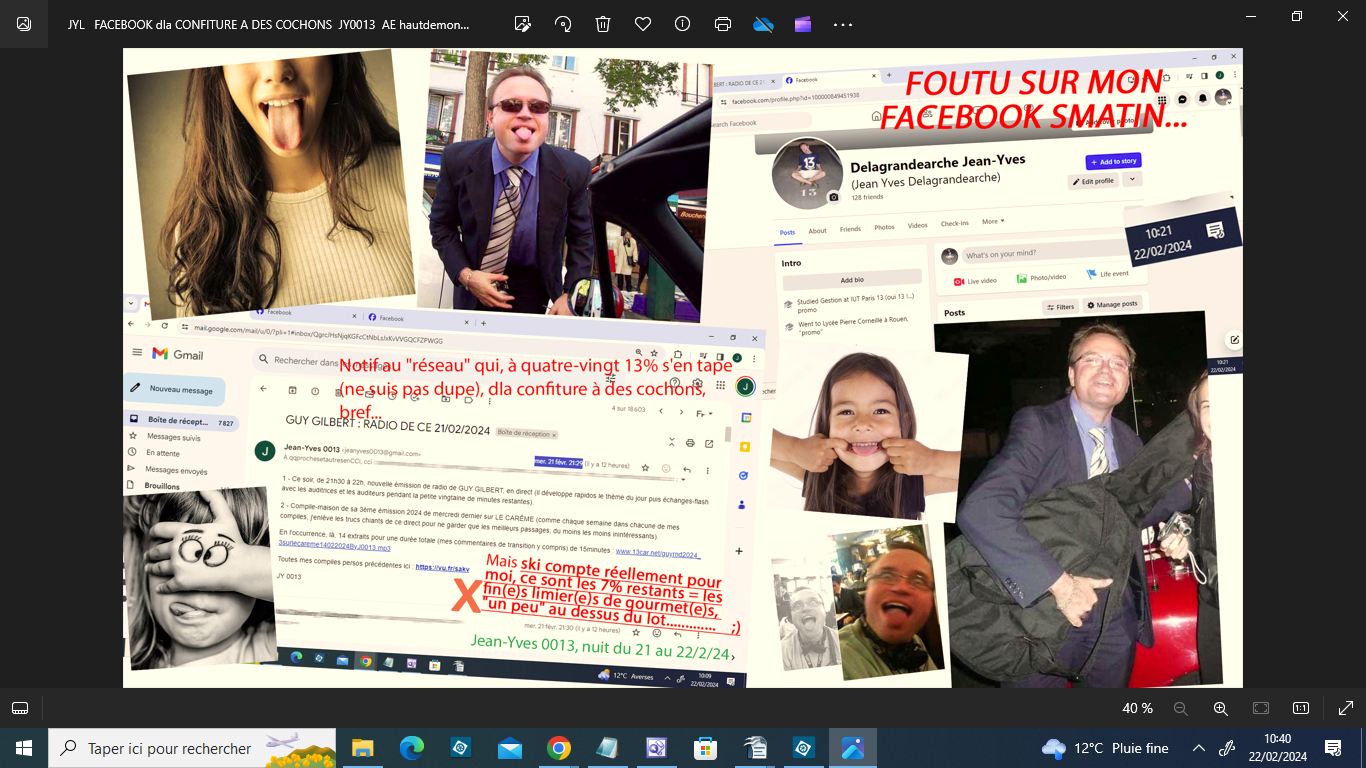
Task: Click the OneDrive cloud icon in toolbar
Action: point(763,24)
